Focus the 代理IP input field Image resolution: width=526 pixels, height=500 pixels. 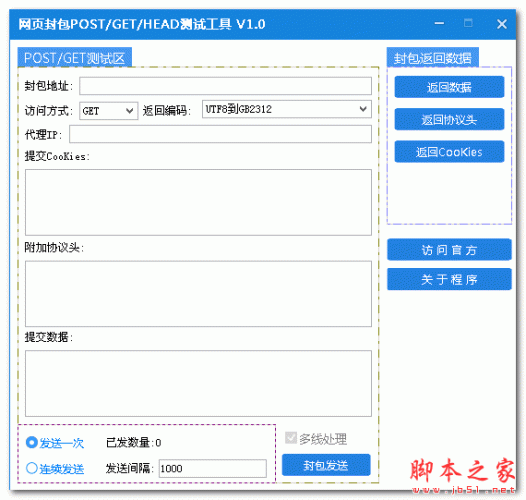(220, 134)
